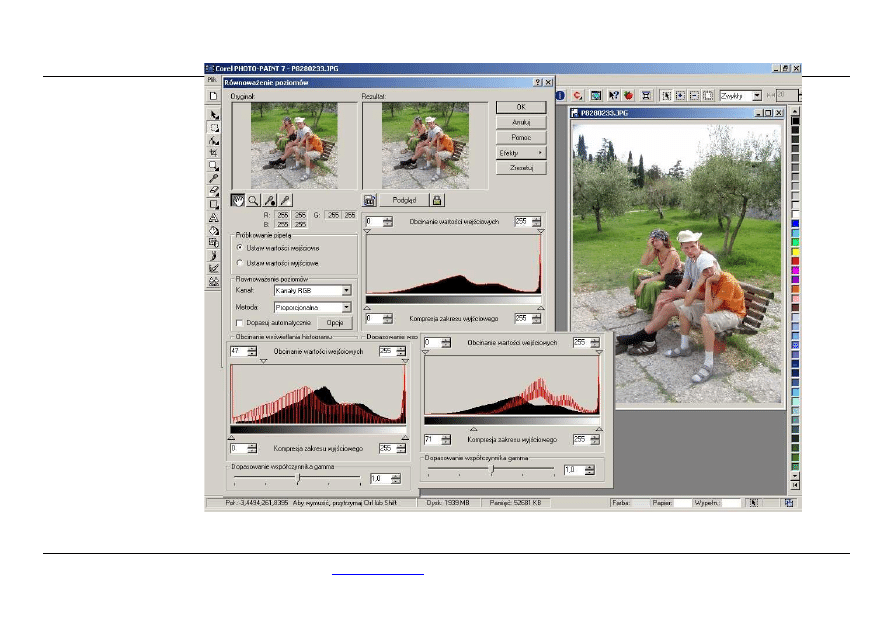The width and height of the screenshot is (893, 629).
Task: Select the Crop tool in left toolbox
Action: (x=213, y=153)
